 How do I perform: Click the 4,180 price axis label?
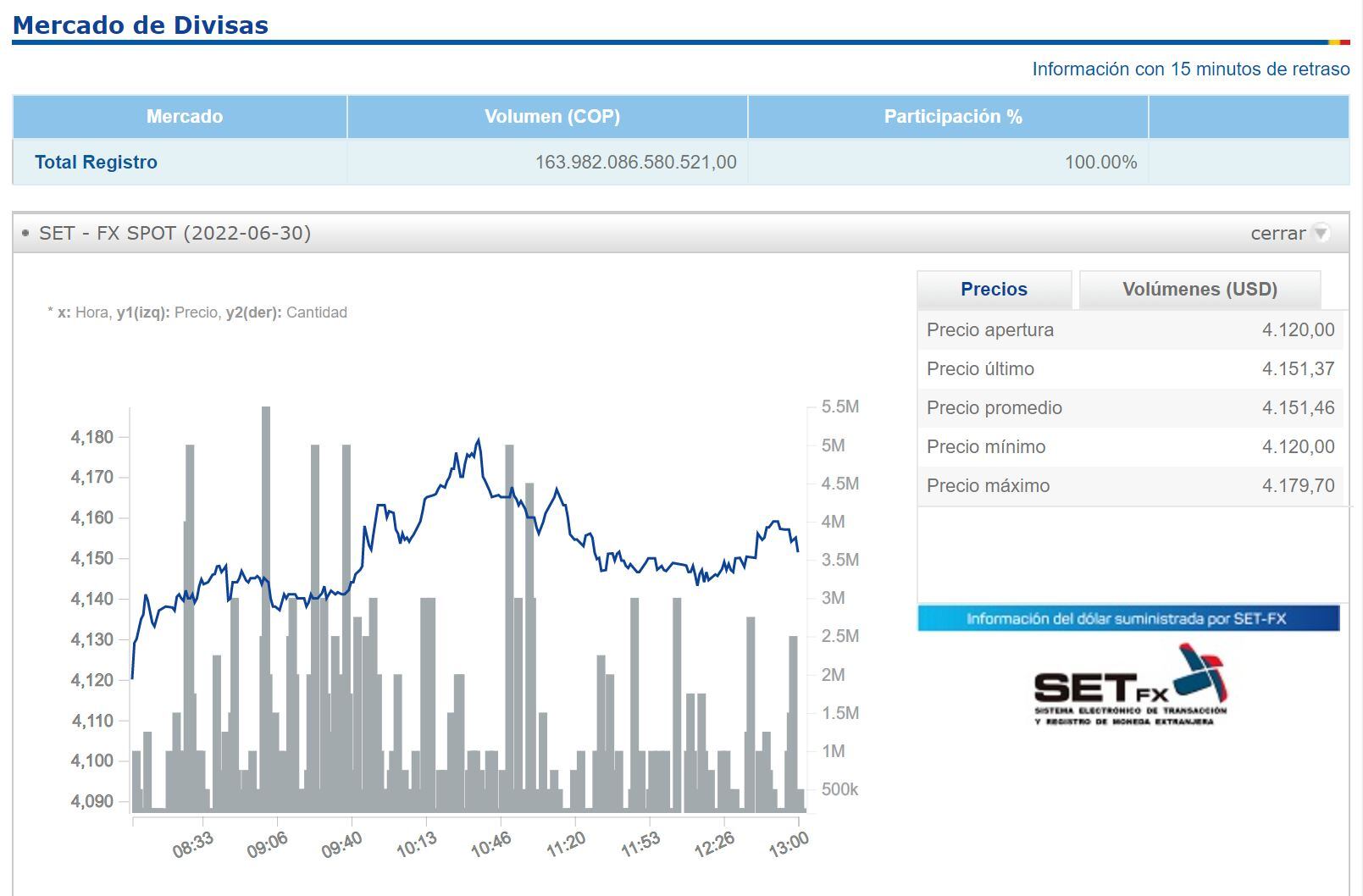coord(91,438)
